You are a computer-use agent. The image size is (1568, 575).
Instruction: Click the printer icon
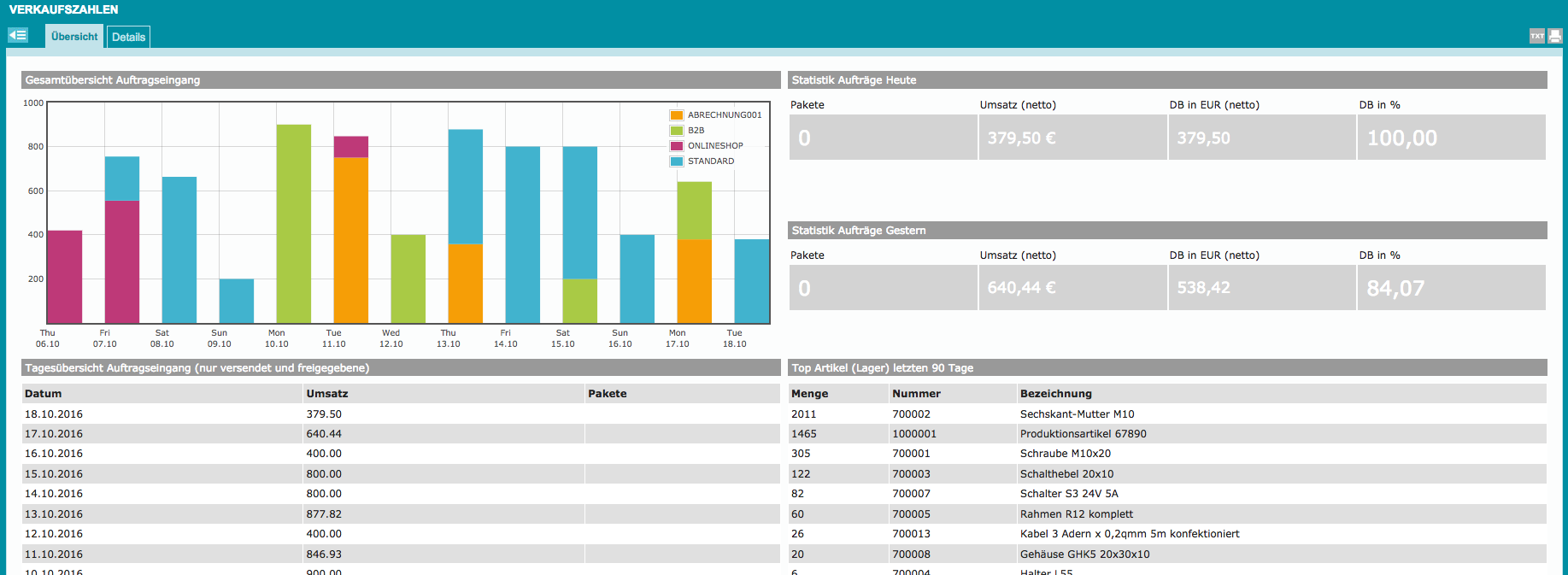[x=1555, y=36]
